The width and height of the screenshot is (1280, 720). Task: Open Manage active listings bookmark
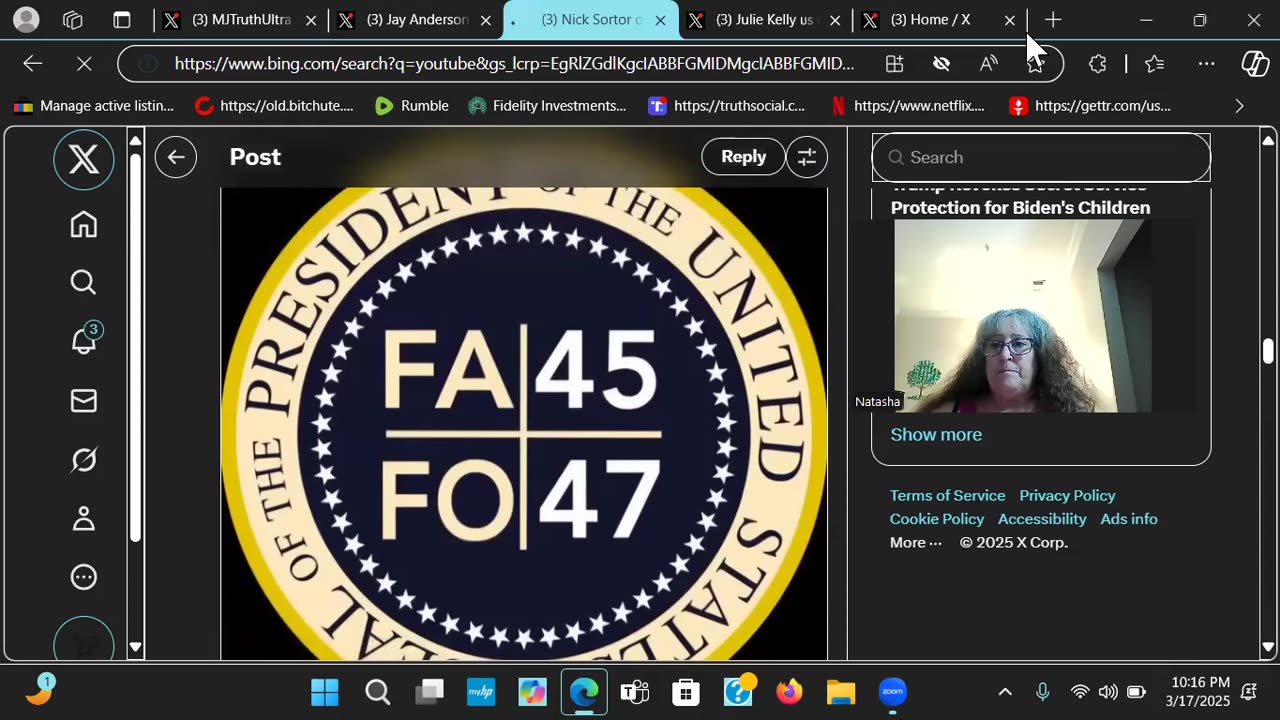pyautogui.click(x=93, y=106)
